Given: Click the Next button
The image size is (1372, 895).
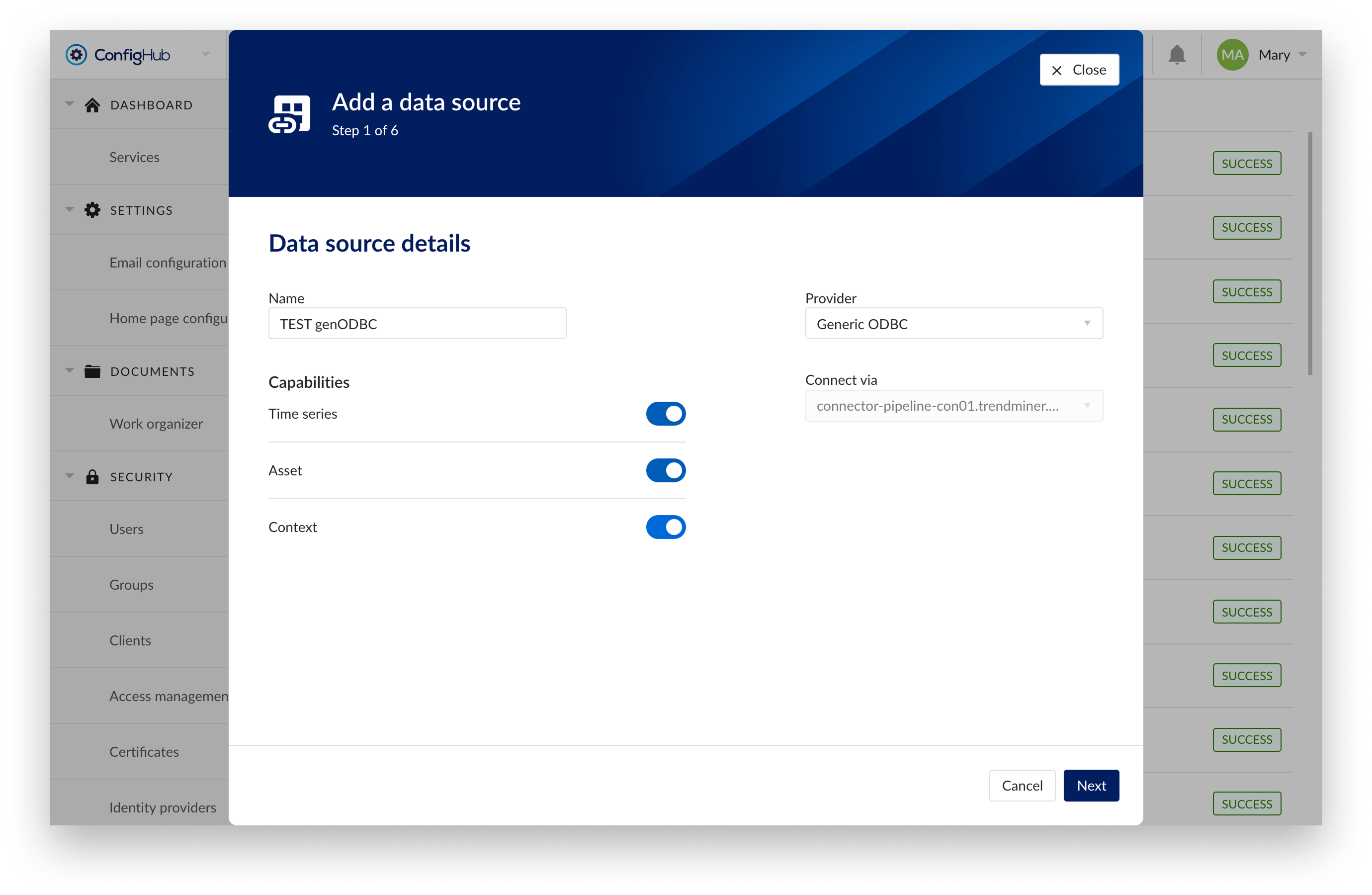Looking at the screenshot, I should coord(1091,786).
